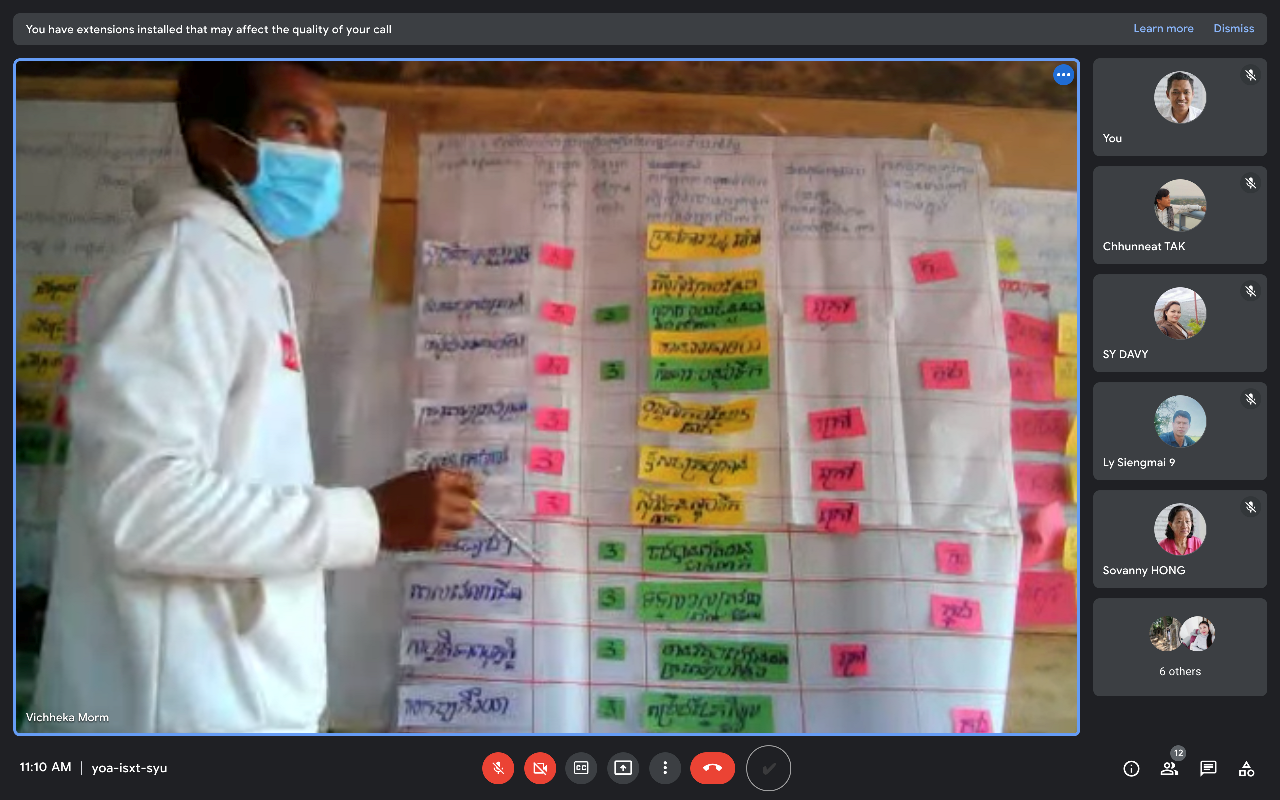Leave the call with red hangup button

712,768
